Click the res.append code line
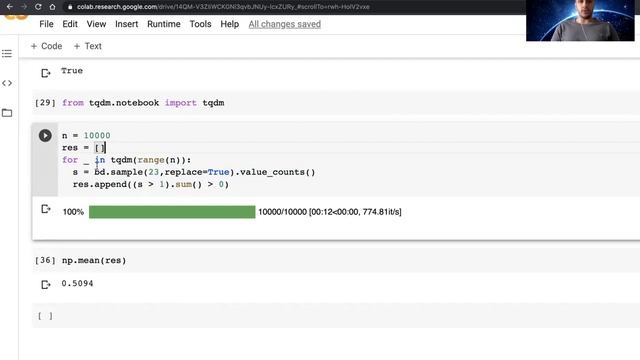 (151, 184)
